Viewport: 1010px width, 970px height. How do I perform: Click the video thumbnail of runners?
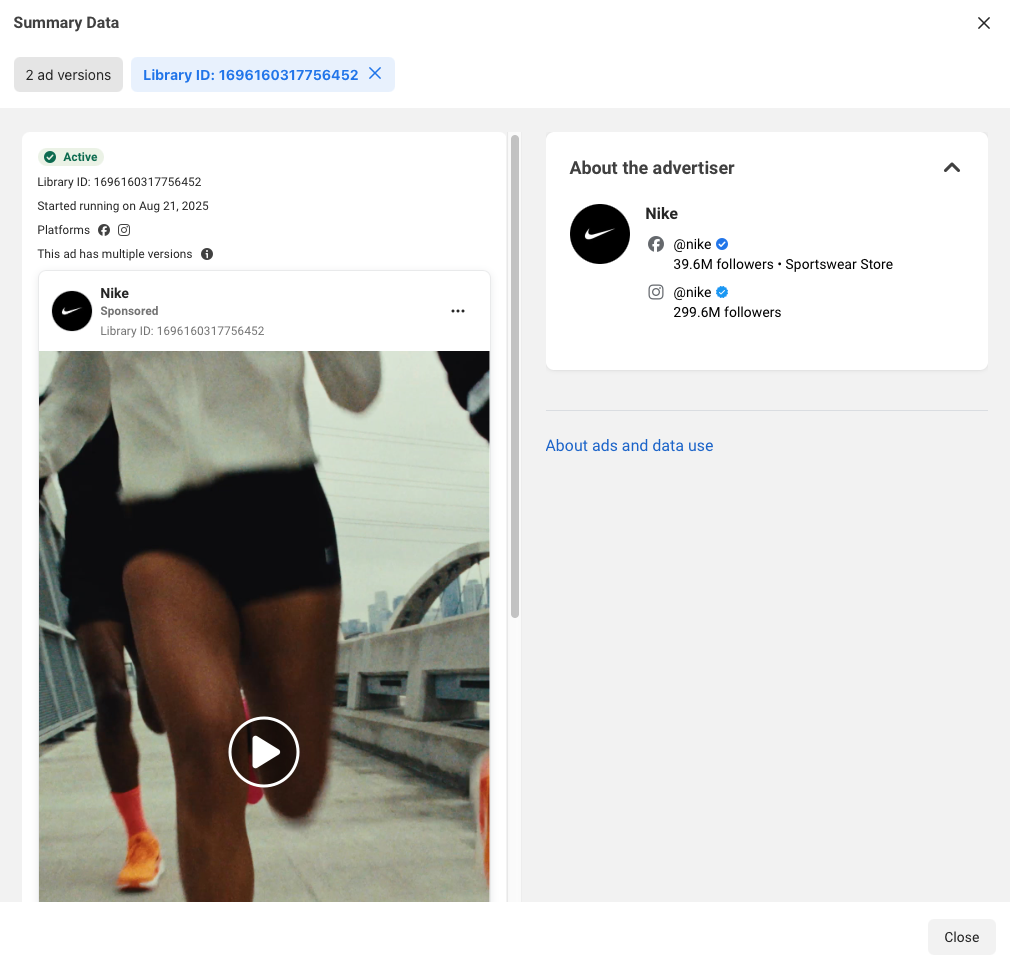[264, 626]
